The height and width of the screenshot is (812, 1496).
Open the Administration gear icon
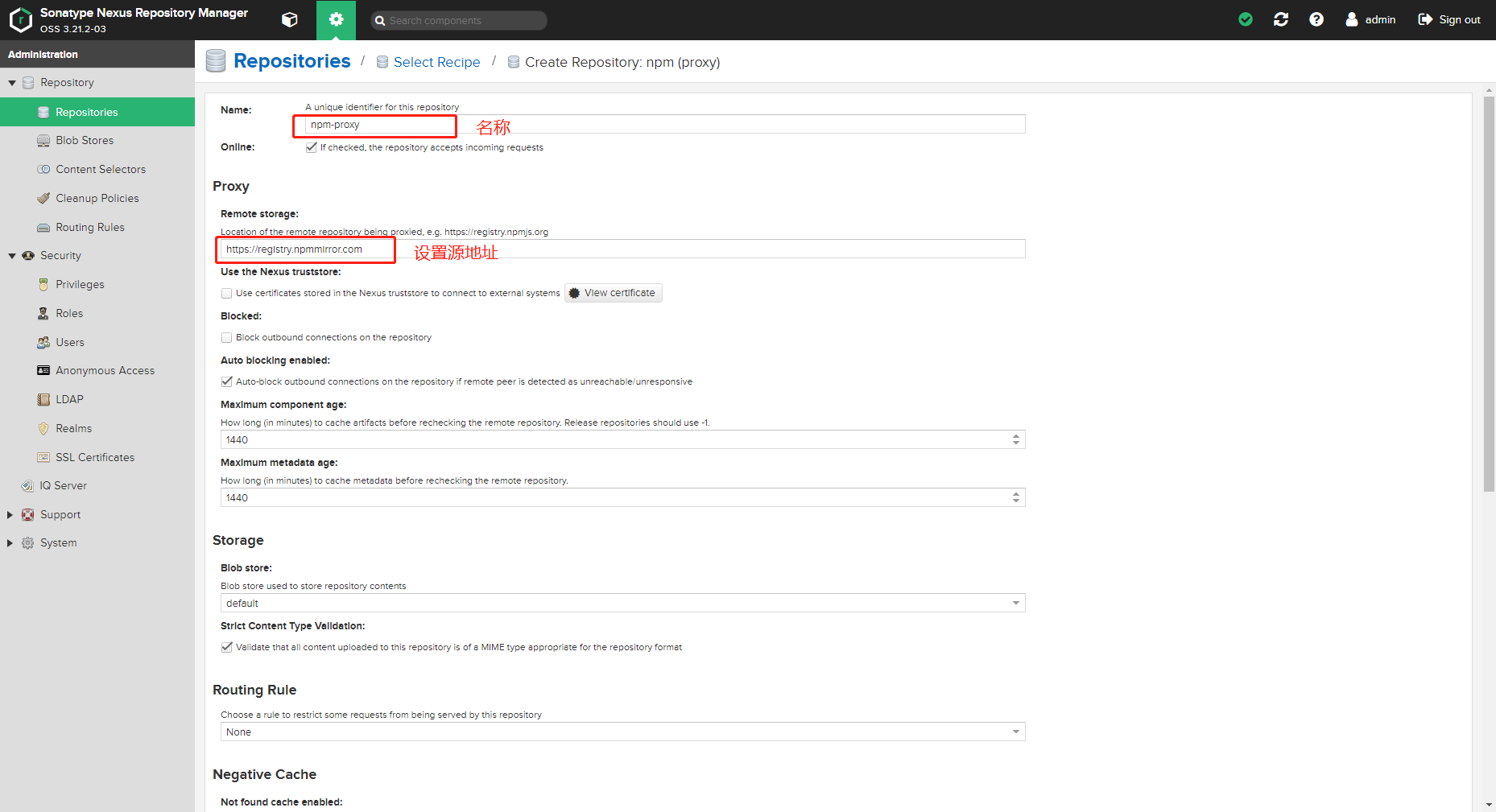[336, 19]
